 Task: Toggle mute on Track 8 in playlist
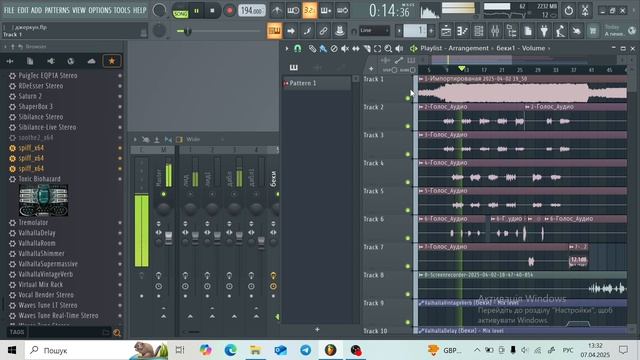[x=407, y=294]
